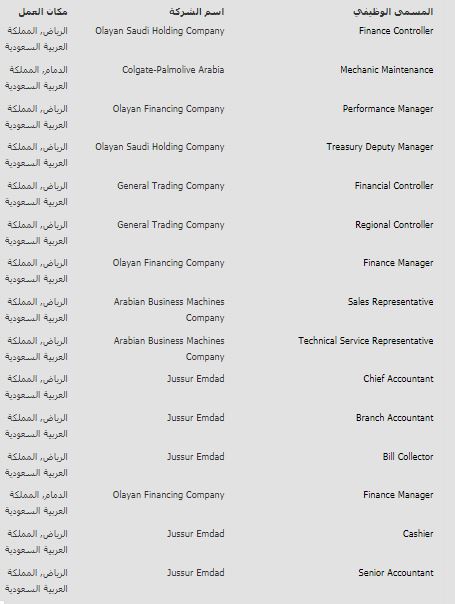Select the Bill Collector job title
This screenshot has height=604, width=455.
pyautogui.click(x=408, y=456)
